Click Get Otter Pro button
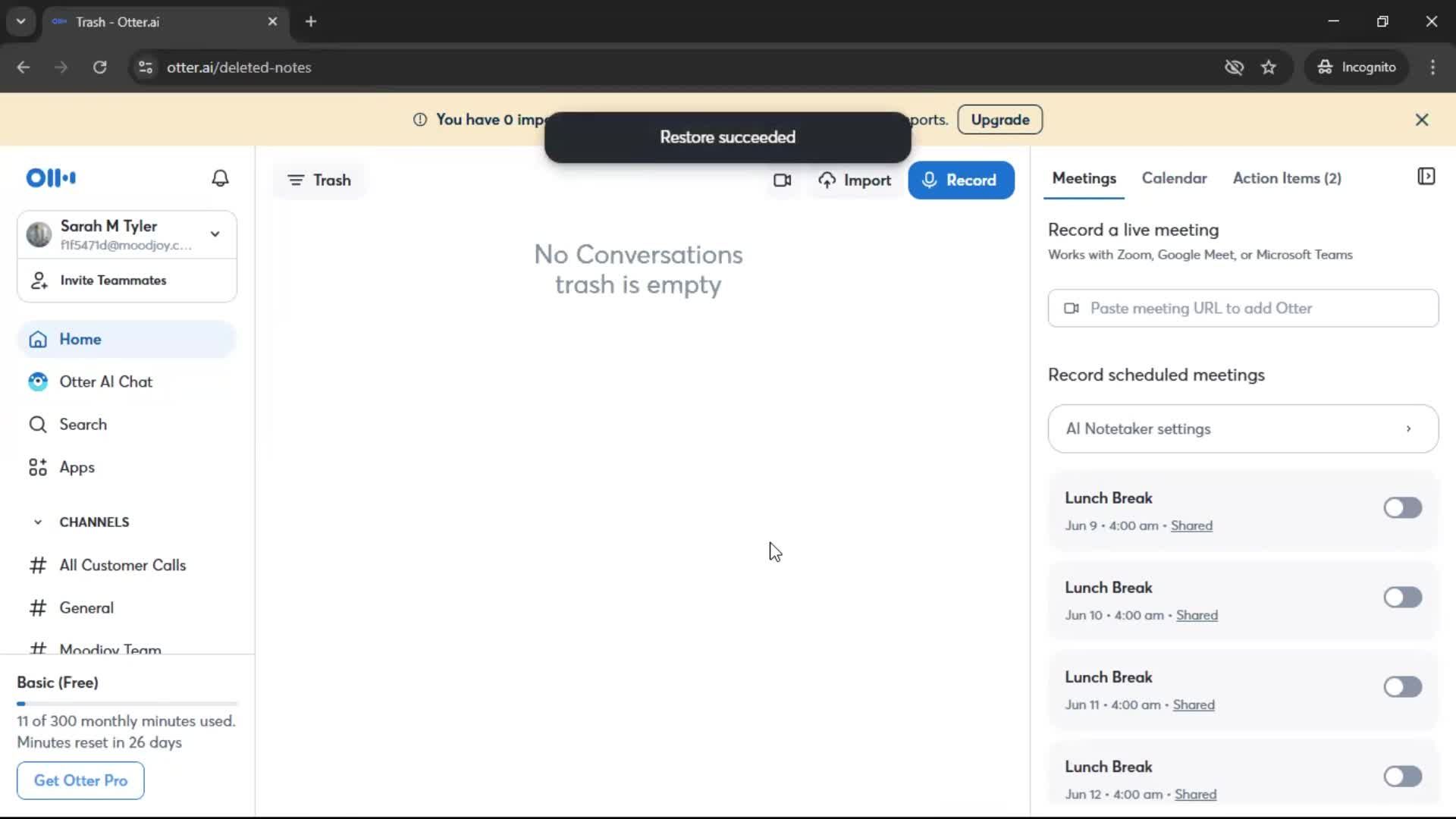This screenshot has height=819, width=1456. tap(80, 780)
